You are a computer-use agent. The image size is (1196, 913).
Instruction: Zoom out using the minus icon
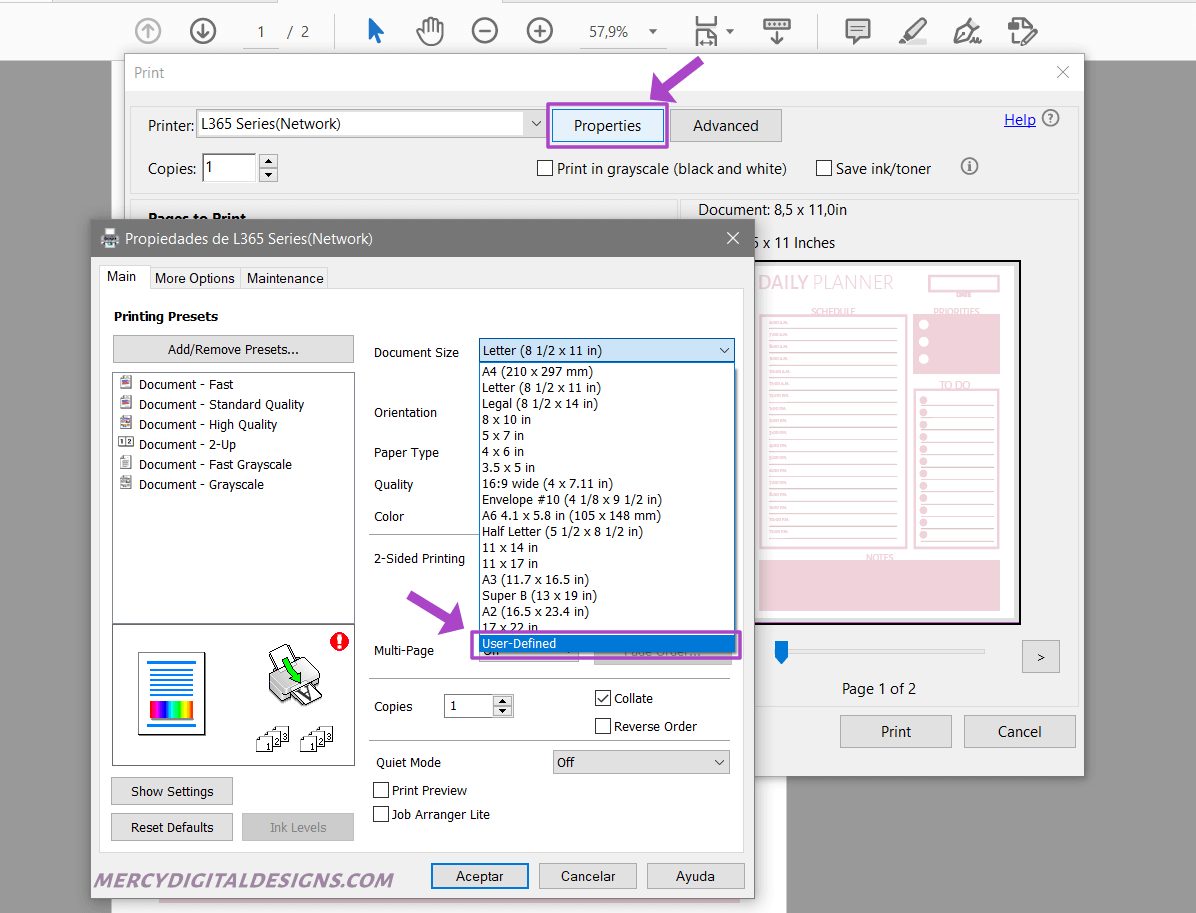click(484, 30)
